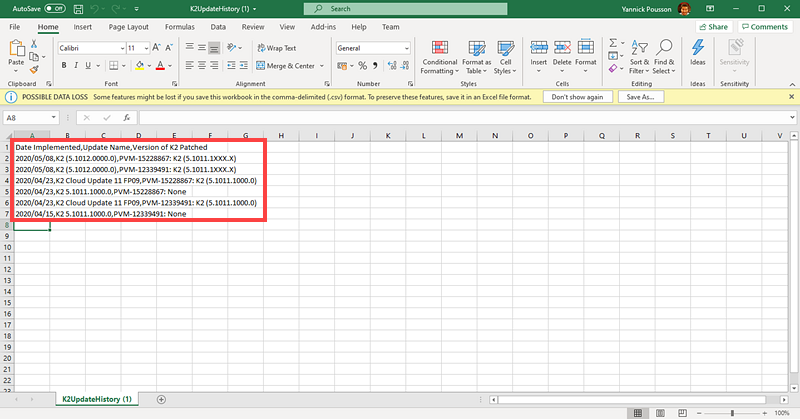Adjust the zoom slider in status bar
Image resolution: width=800 pixels, height=420 pixels.
733,413
